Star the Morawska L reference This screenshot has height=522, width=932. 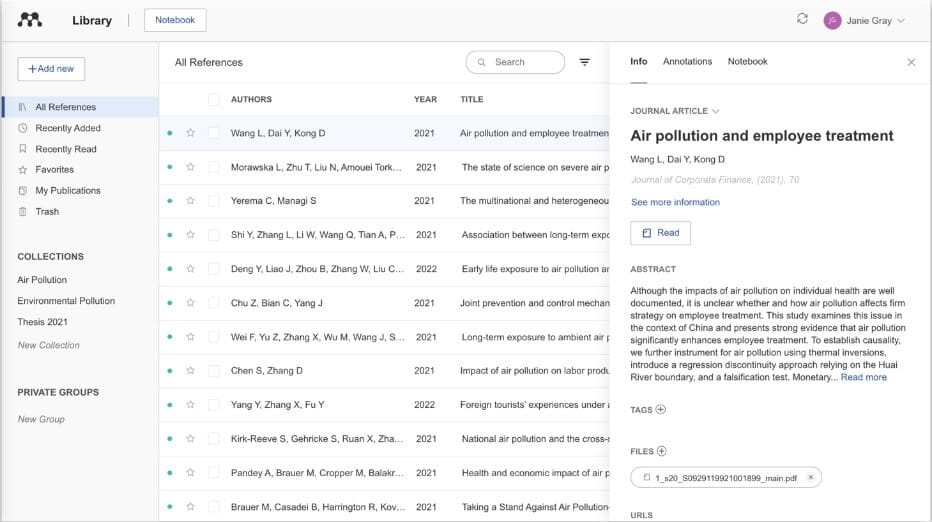pyautogui.click(x=190, y=167)
